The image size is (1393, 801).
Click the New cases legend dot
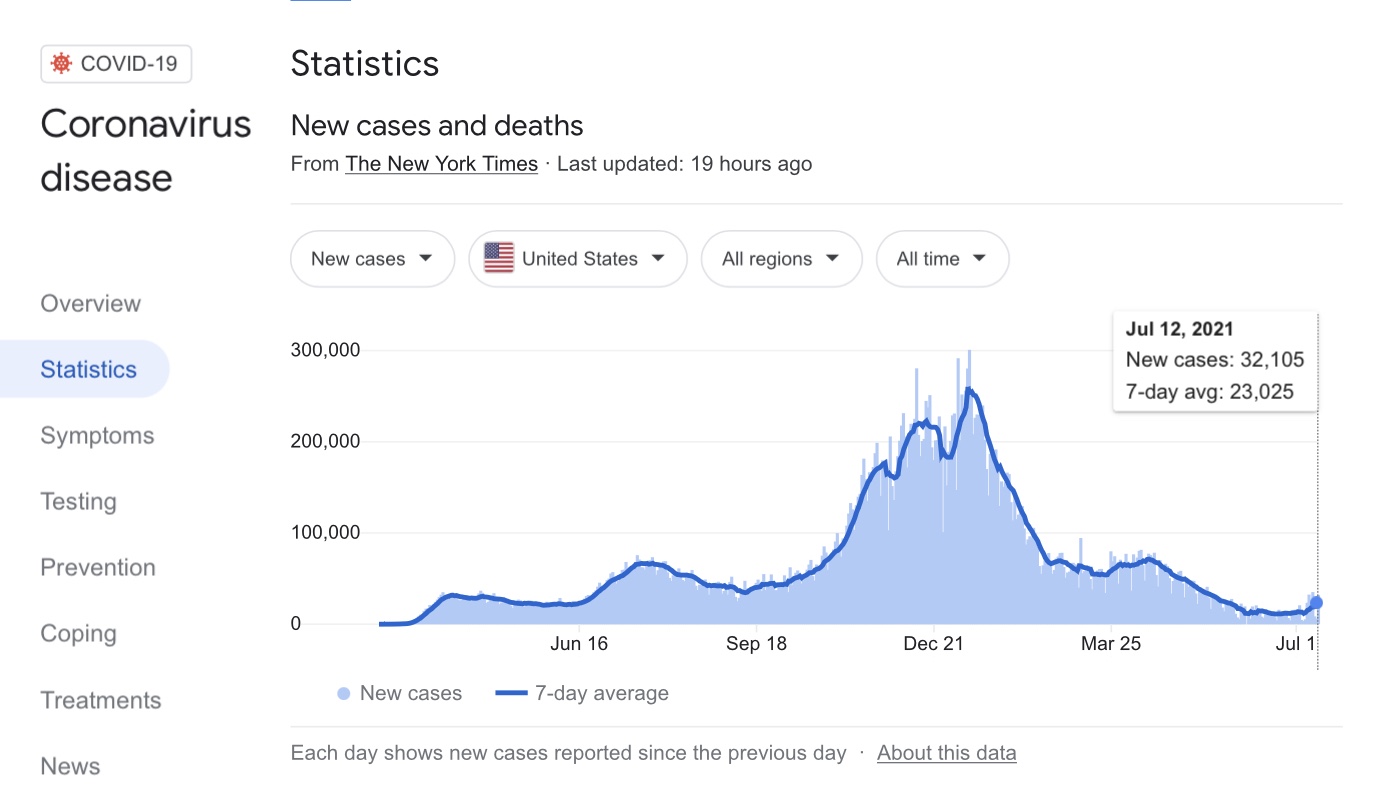(344, 694)
